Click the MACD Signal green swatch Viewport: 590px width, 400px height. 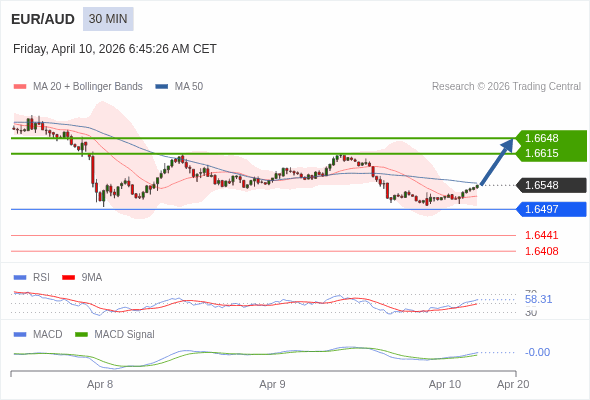coord(81,335)
